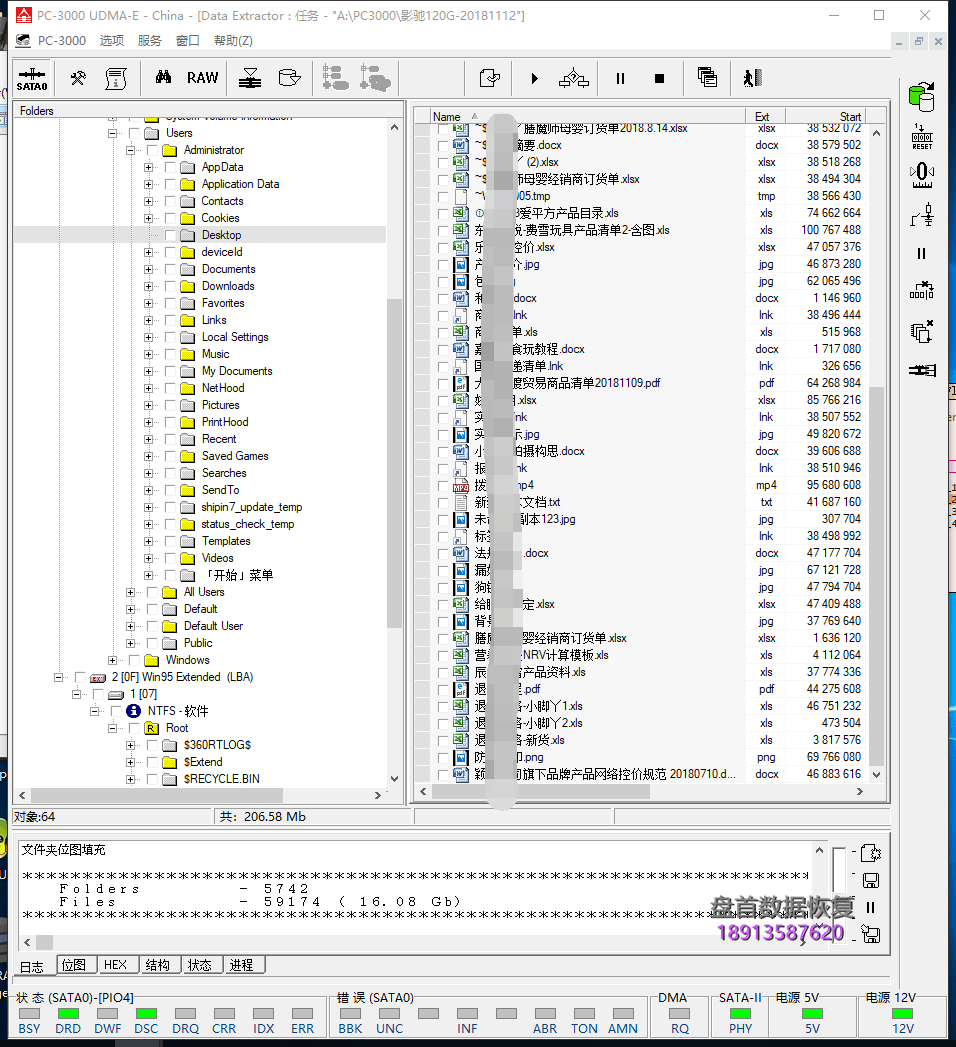Click the drive ID passport icon
This screenshot has width=956, height=1047.
(x=116, y=78)
